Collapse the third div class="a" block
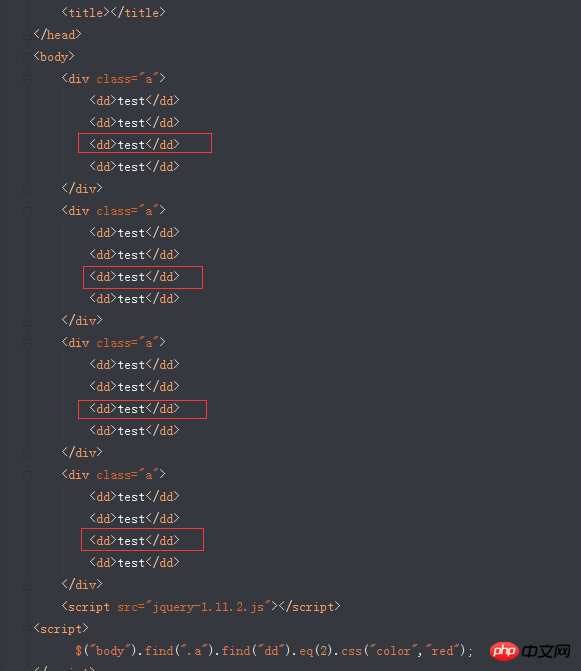 (x=27, y=343)
